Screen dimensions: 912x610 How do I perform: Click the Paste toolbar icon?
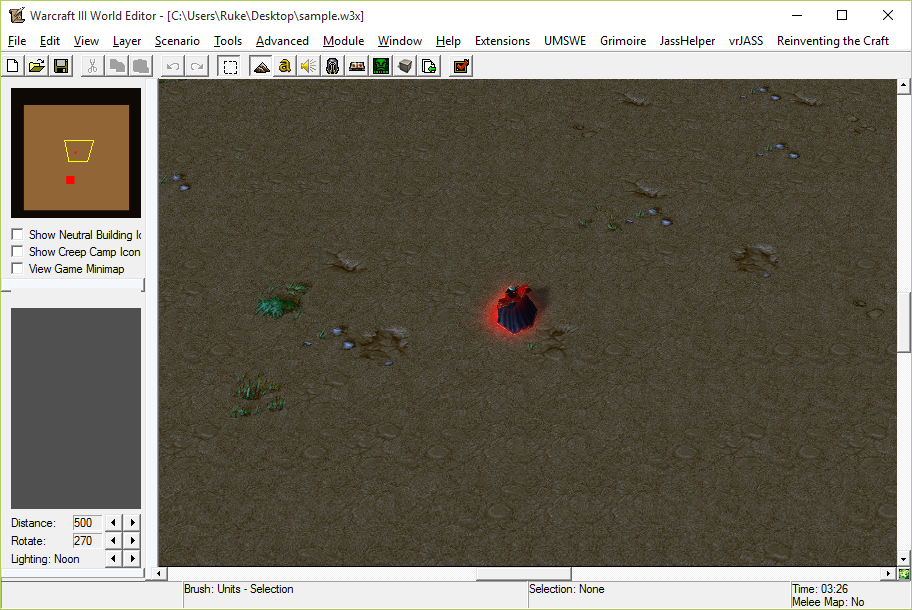[141, 66]
